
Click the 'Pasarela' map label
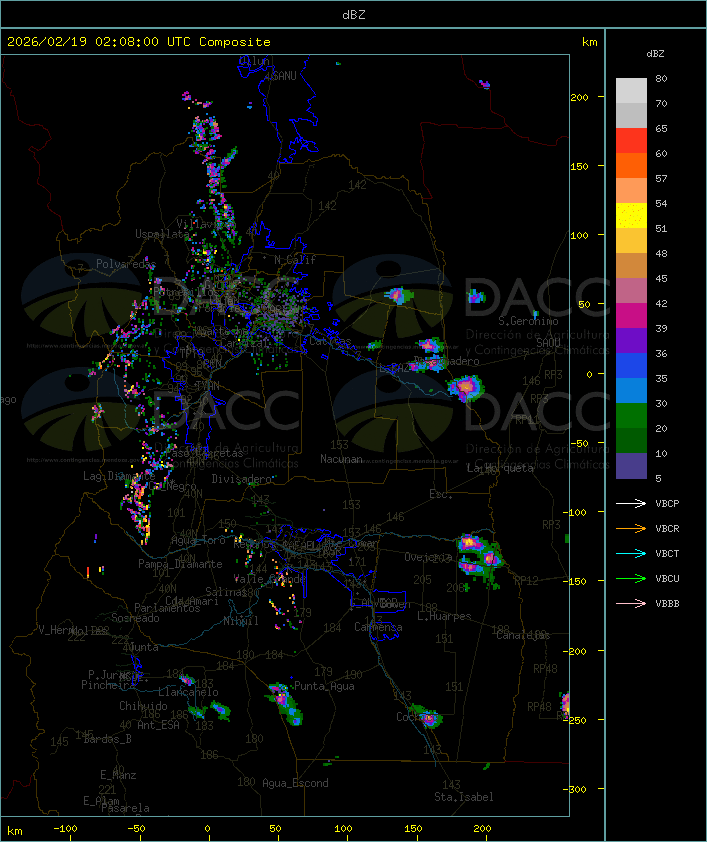pyautogui.click(x=125, y=808)
